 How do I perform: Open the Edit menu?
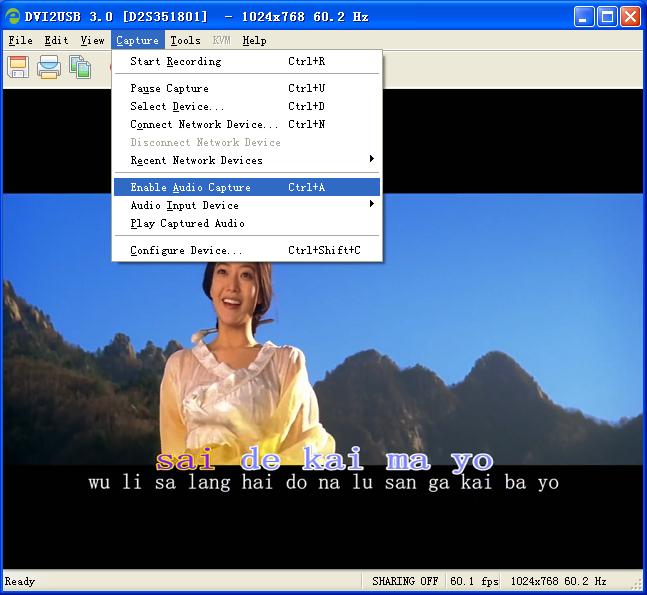(x=57, y=41)
